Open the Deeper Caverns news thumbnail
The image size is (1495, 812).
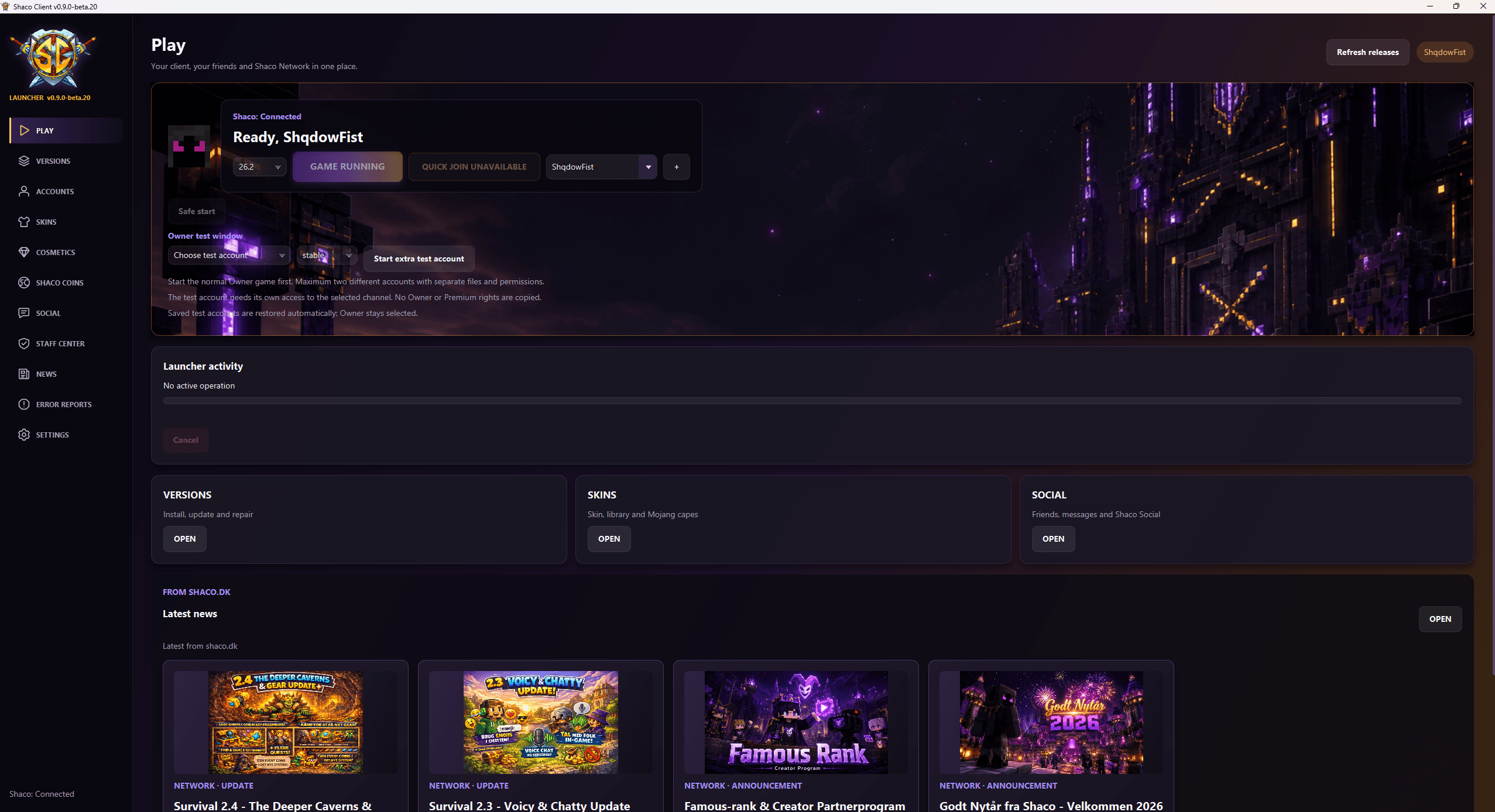286,722
